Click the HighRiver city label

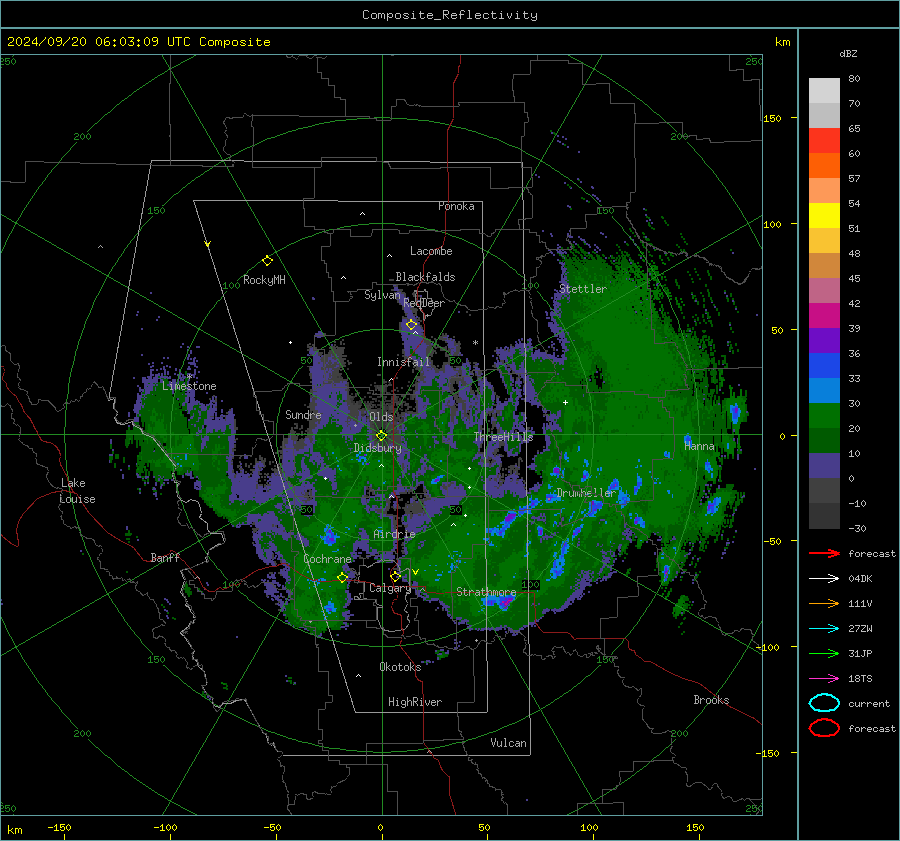tap(414, 702)
